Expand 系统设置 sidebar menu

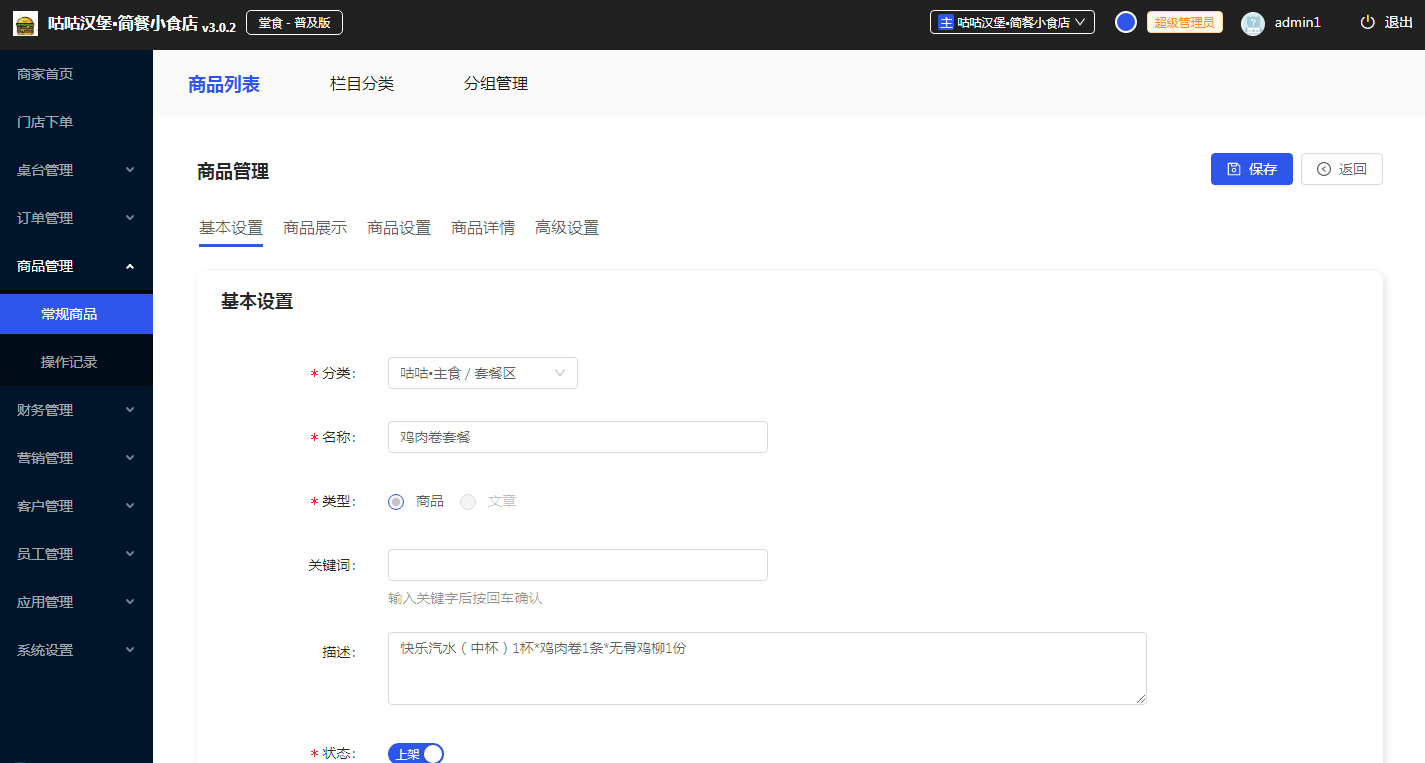(x=76, y=650)
